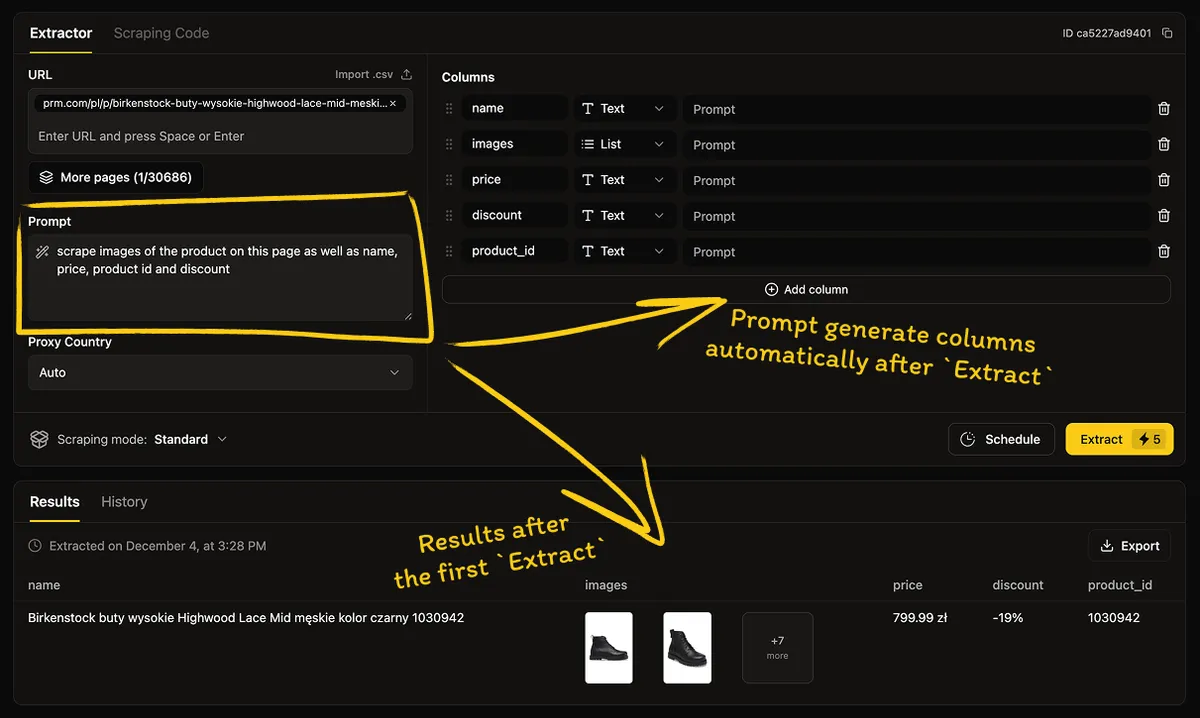
Task: Click the upload icon beside Import .csv
Action: point(404,74)
